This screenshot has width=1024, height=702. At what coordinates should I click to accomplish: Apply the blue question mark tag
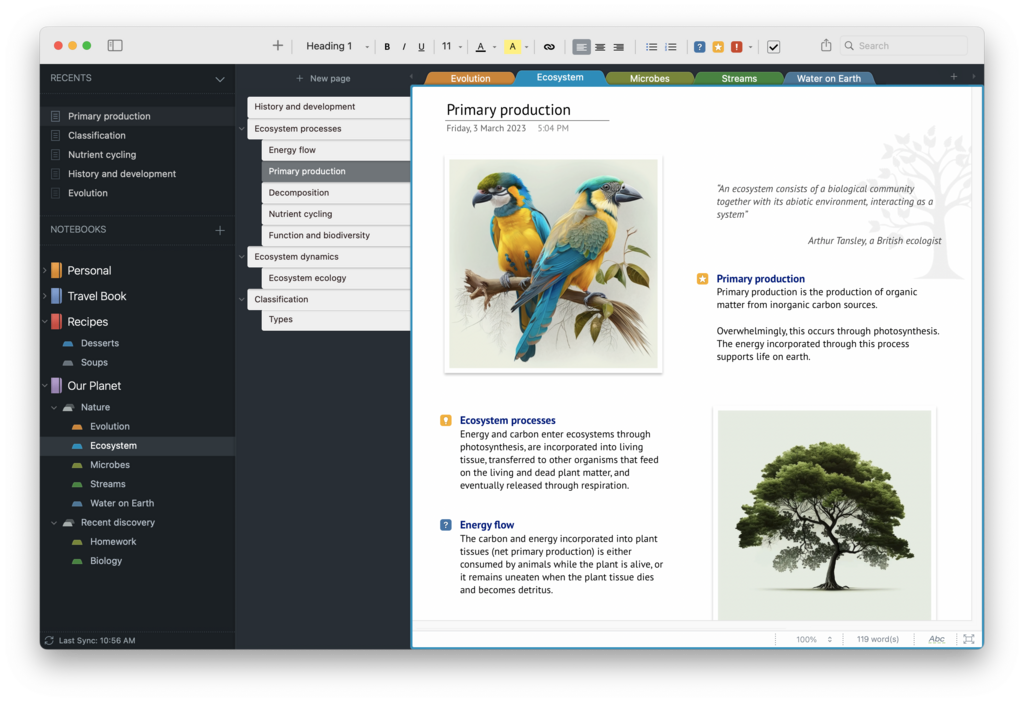[x=699, y=46]
